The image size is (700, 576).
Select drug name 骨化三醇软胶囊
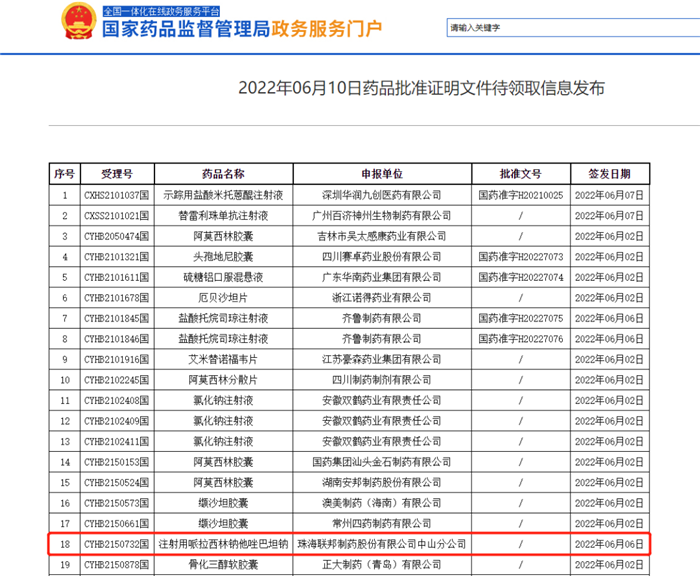pyautogui.click(x=223, y=565)
